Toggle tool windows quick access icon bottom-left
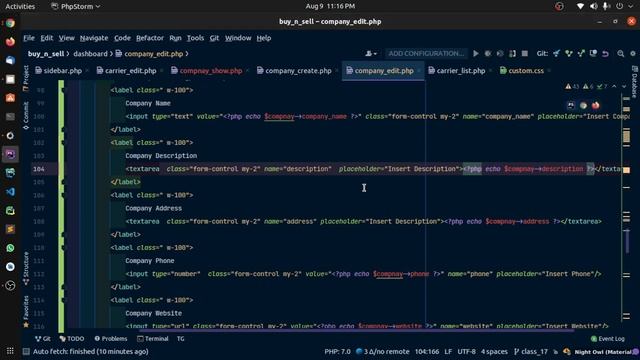The image size is (640, 360). 26,351
